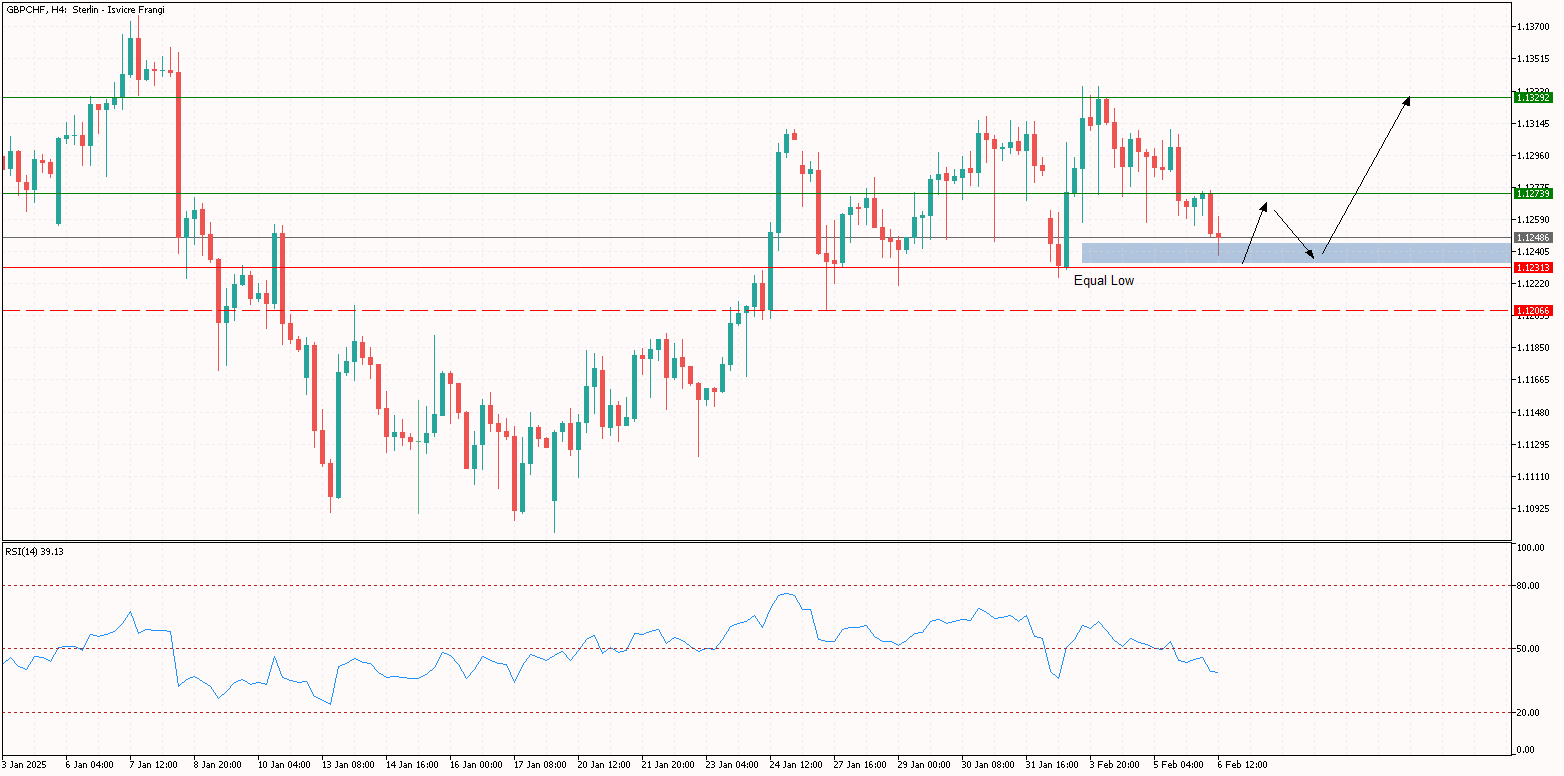Image resolution: width=1564 pixels, height=776 pixels.
Task: Click the 14 Jan 16:00 time label
Action: pyautogui.click(x=412, y=765)
